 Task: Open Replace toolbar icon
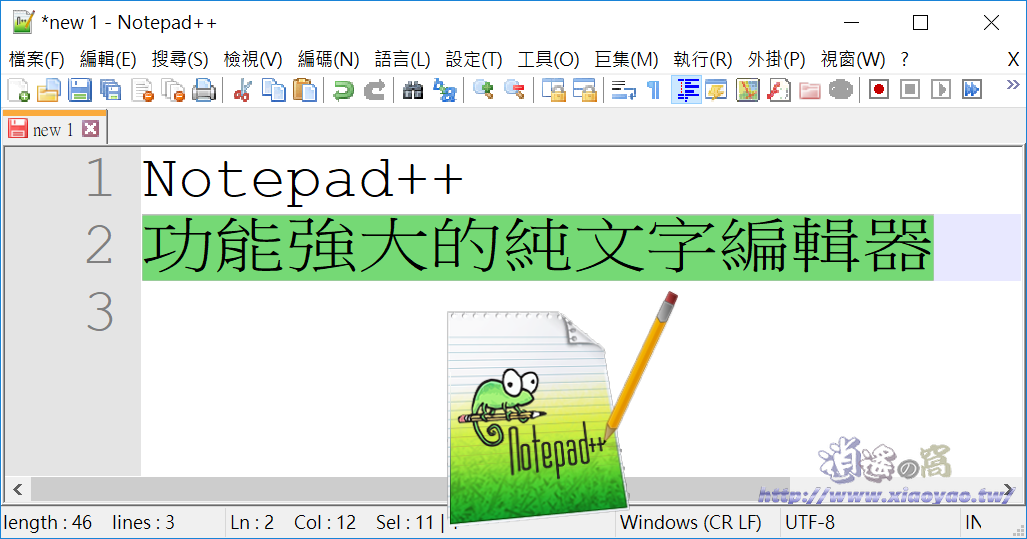445,90
